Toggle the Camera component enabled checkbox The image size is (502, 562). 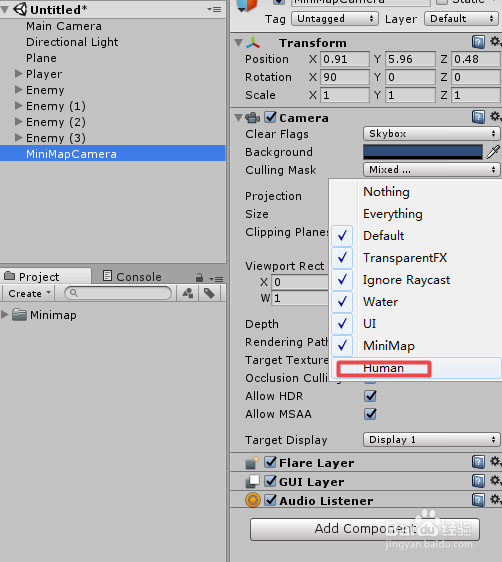(271, 117)
